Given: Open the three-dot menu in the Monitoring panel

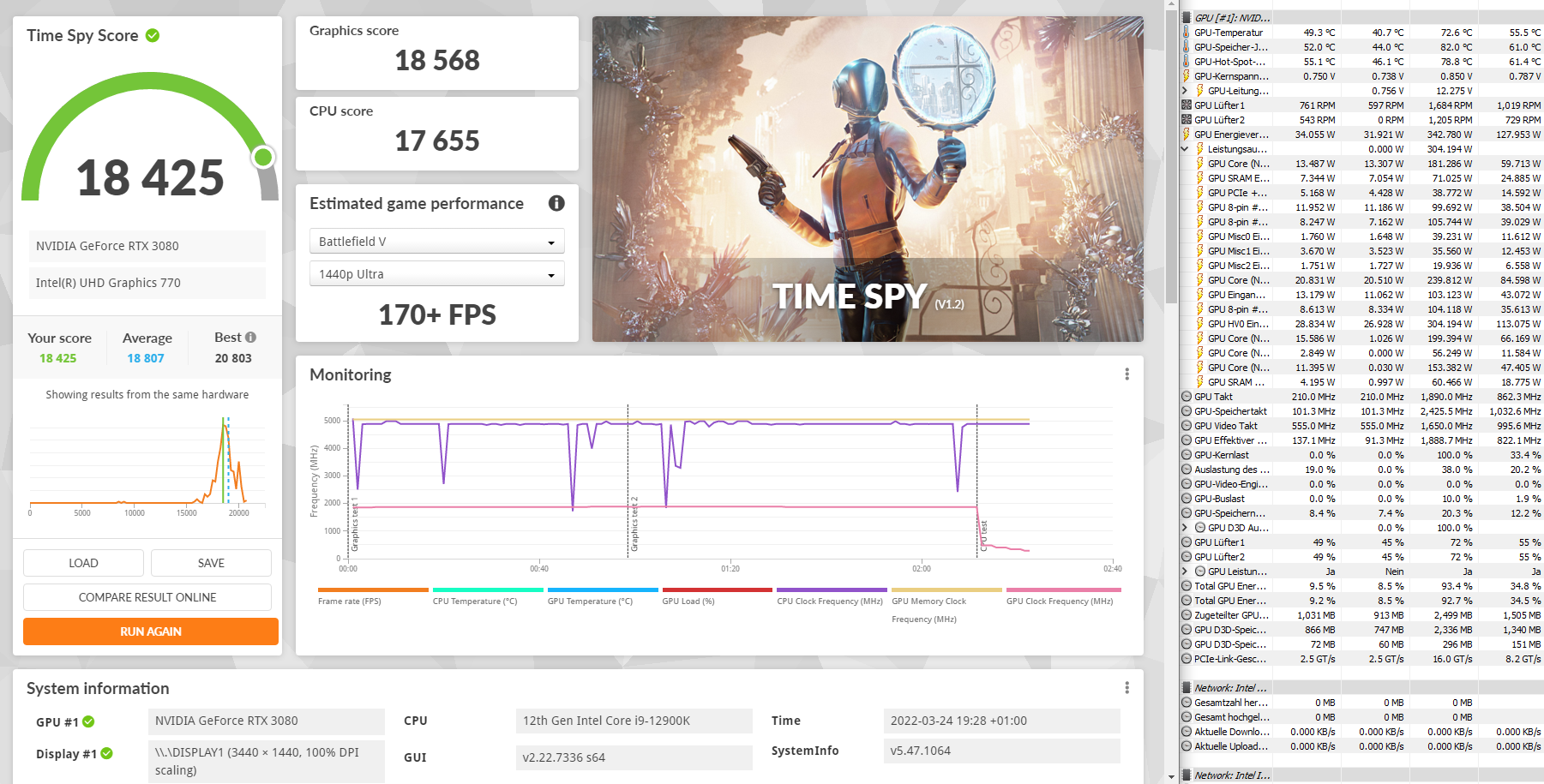Looking at the screenshot, I should (1126, 374).
